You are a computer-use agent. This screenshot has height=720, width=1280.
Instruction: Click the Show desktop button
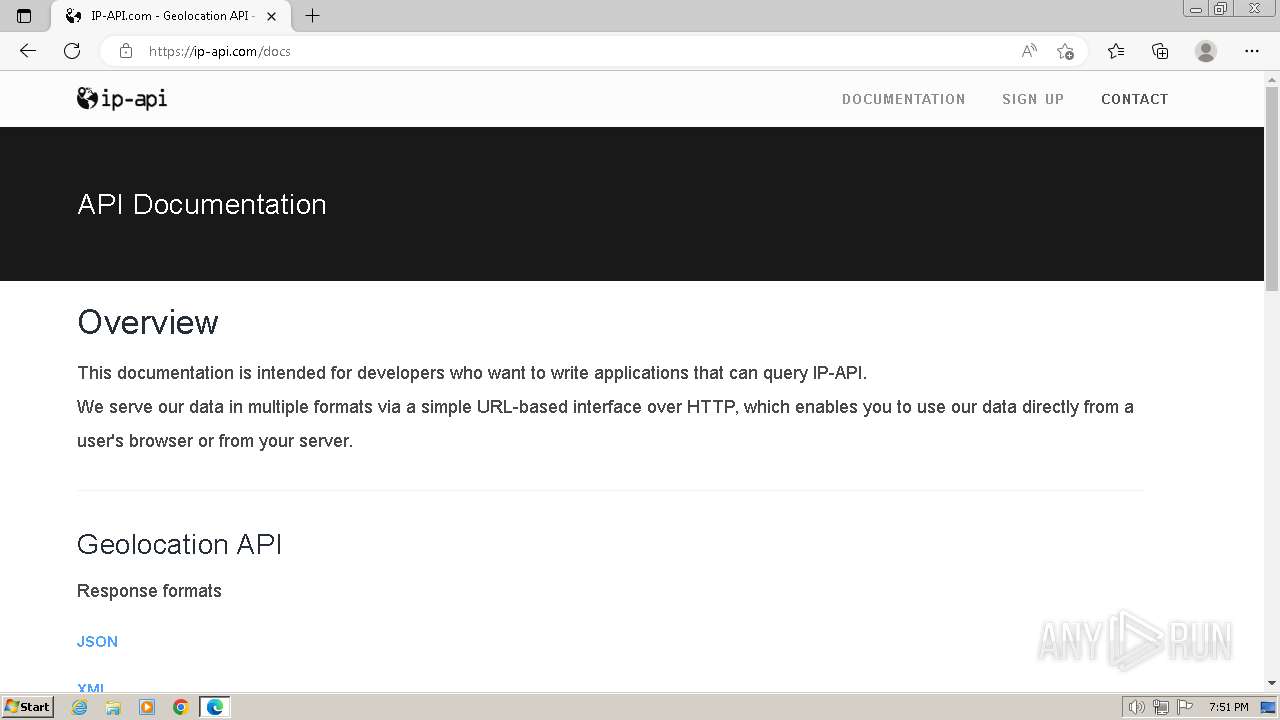[1269, 707]
